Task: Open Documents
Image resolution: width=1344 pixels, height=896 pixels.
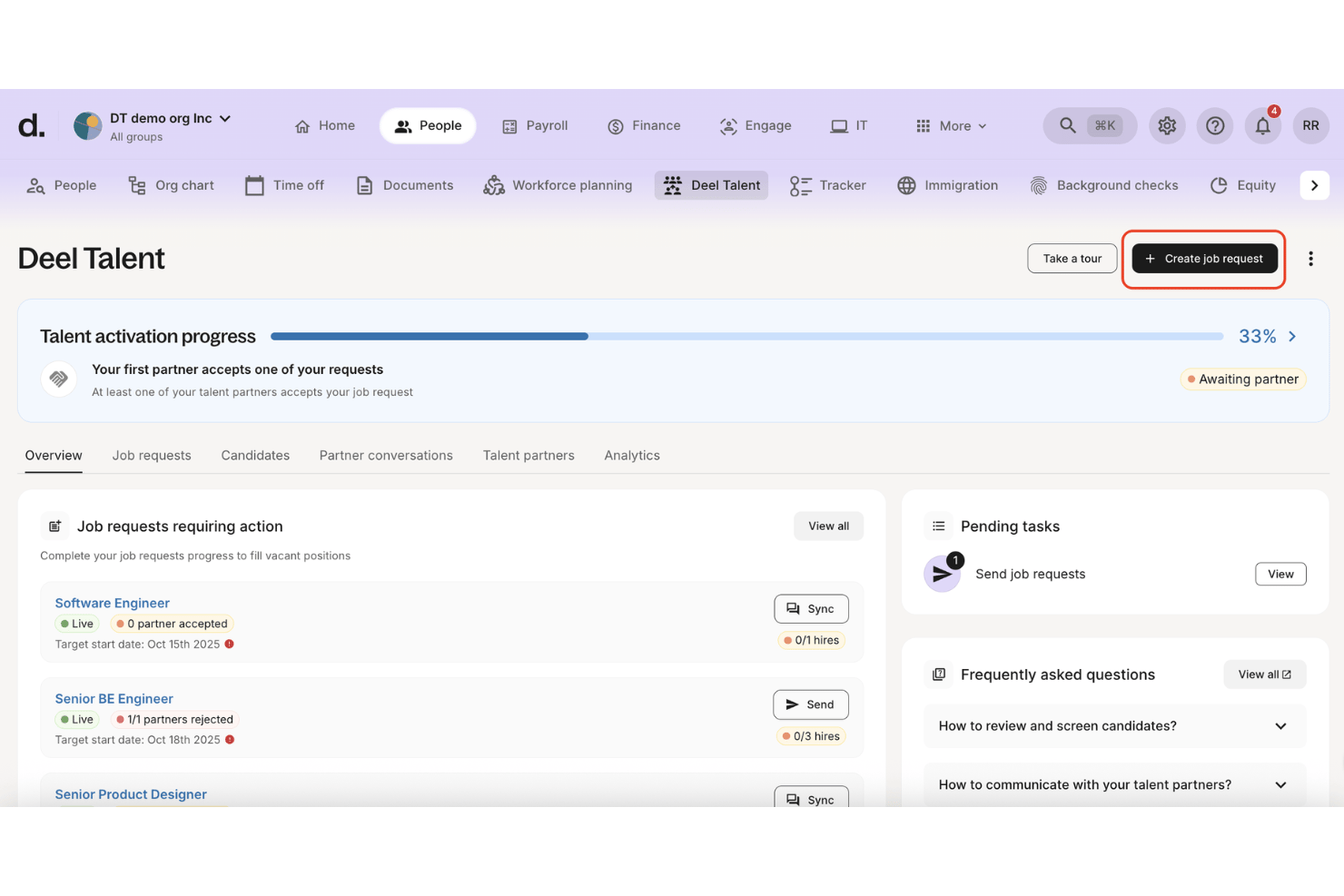Action: point(405,185)
